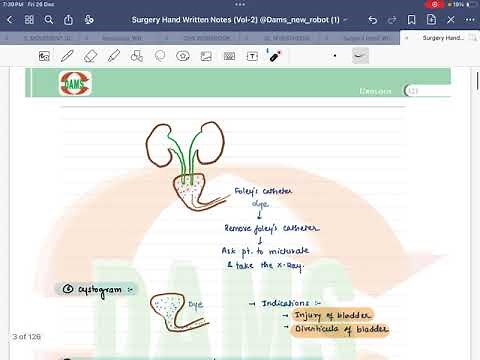The width and height of the screenshot is (480, 360).
Task: Toggle read-only mode with the pen-off X icon
Action: point(451,20)
